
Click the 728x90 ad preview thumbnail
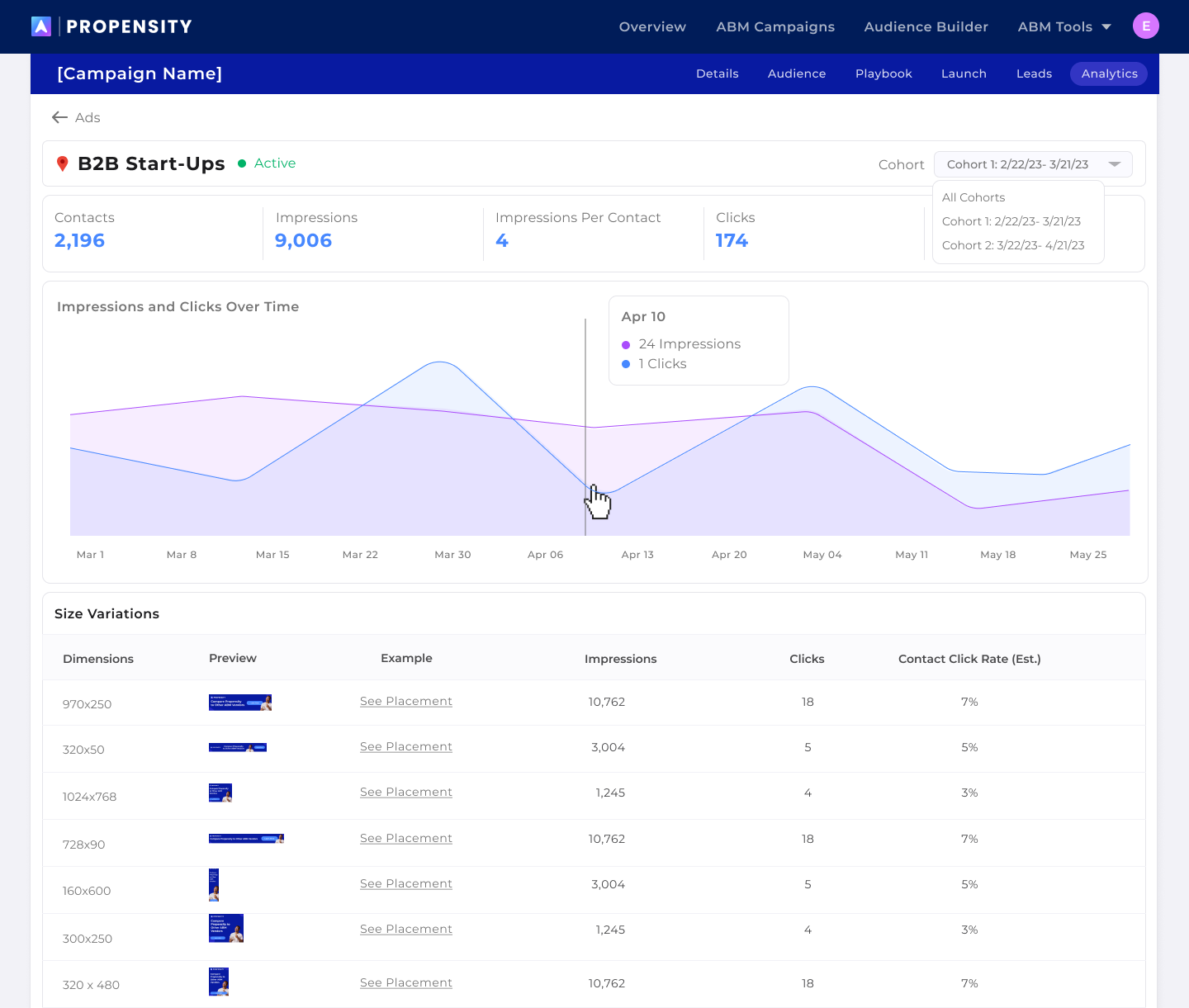pyautogui.click(x=246, y=838)
